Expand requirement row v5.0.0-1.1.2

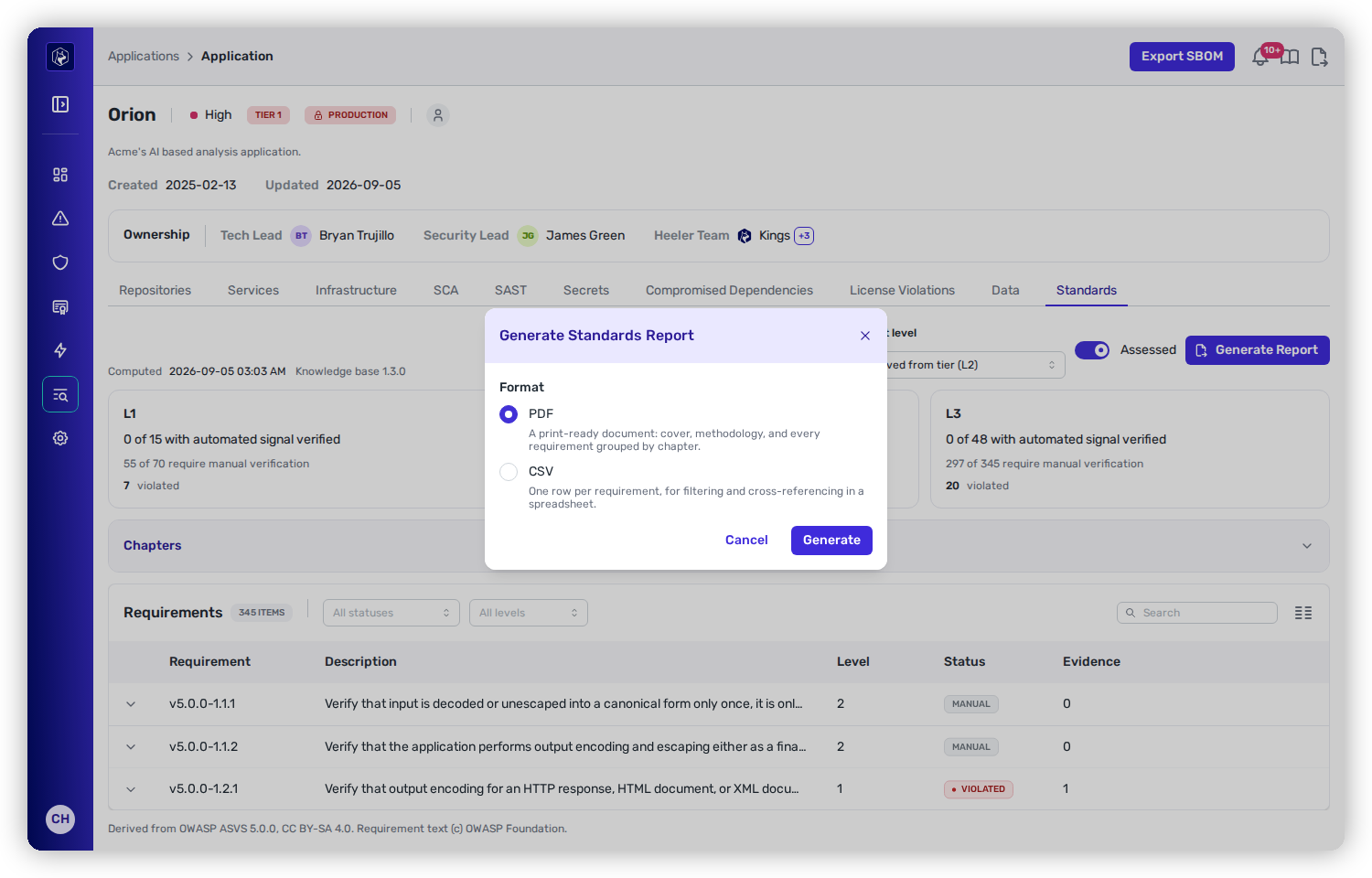click(x=131, y=747)
